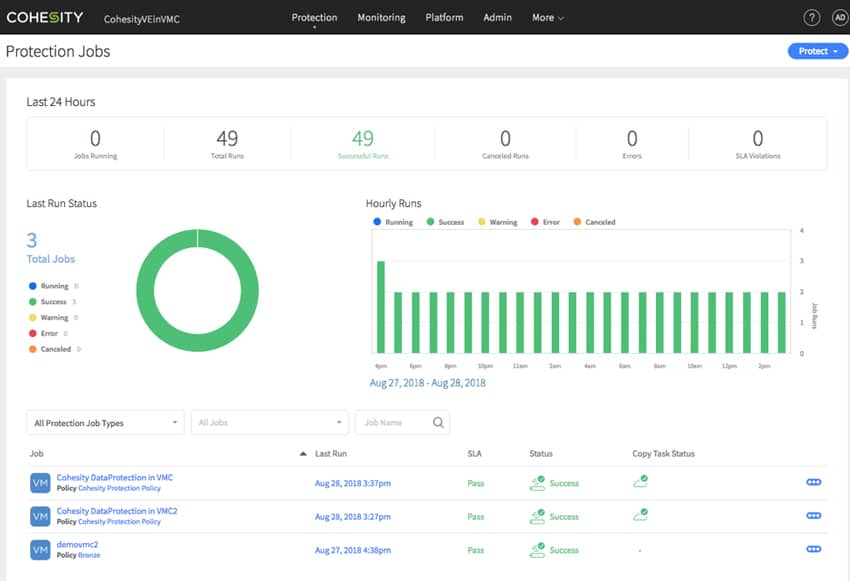
Task: Click the Job column sort arrow
Action: 303,454
